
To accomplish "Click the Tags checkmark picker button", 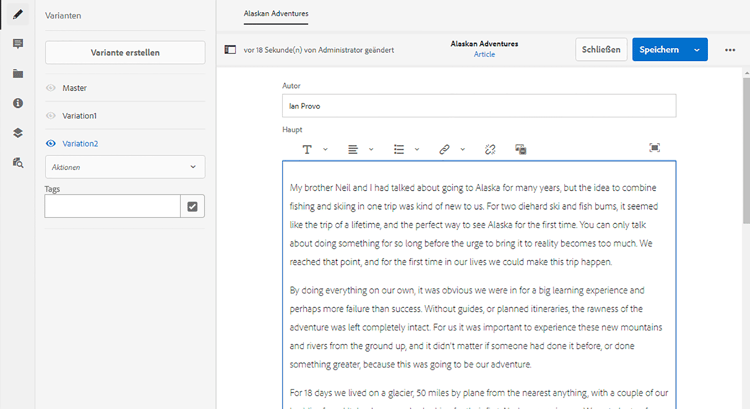I will coord(192,206).
